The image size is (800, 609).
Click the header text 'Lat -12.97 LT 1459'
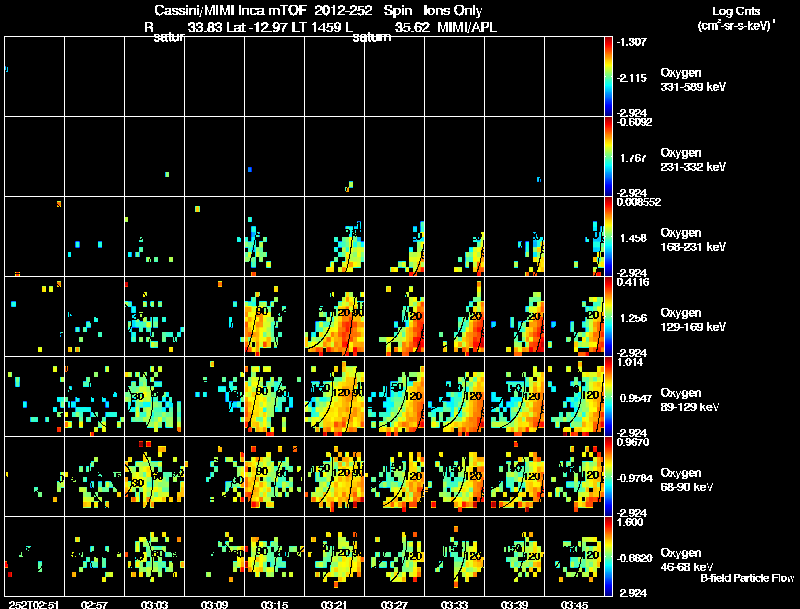coord(283,28)
